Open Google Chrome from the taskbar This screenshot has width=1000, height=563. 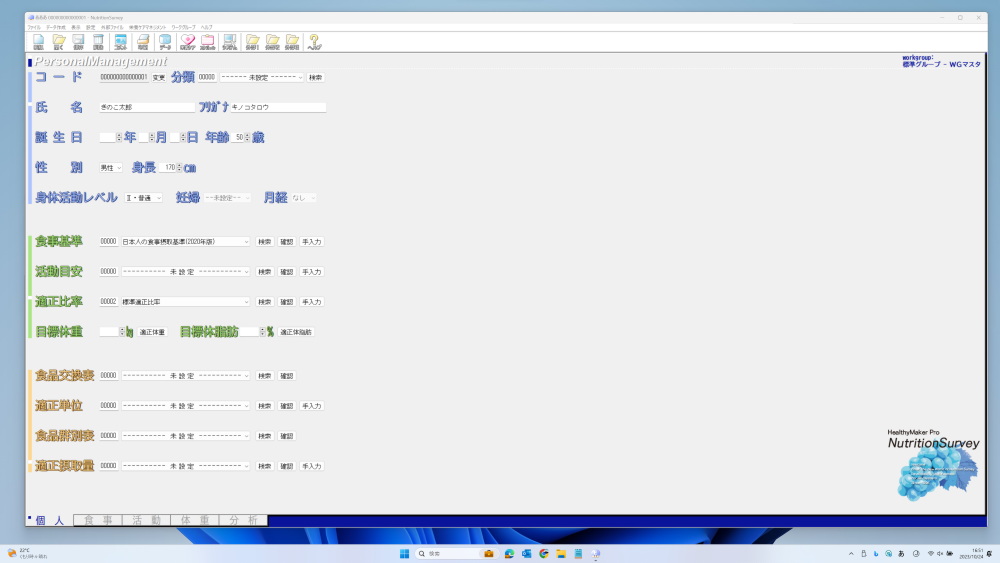pyautogui.click(x=543, y=553)
